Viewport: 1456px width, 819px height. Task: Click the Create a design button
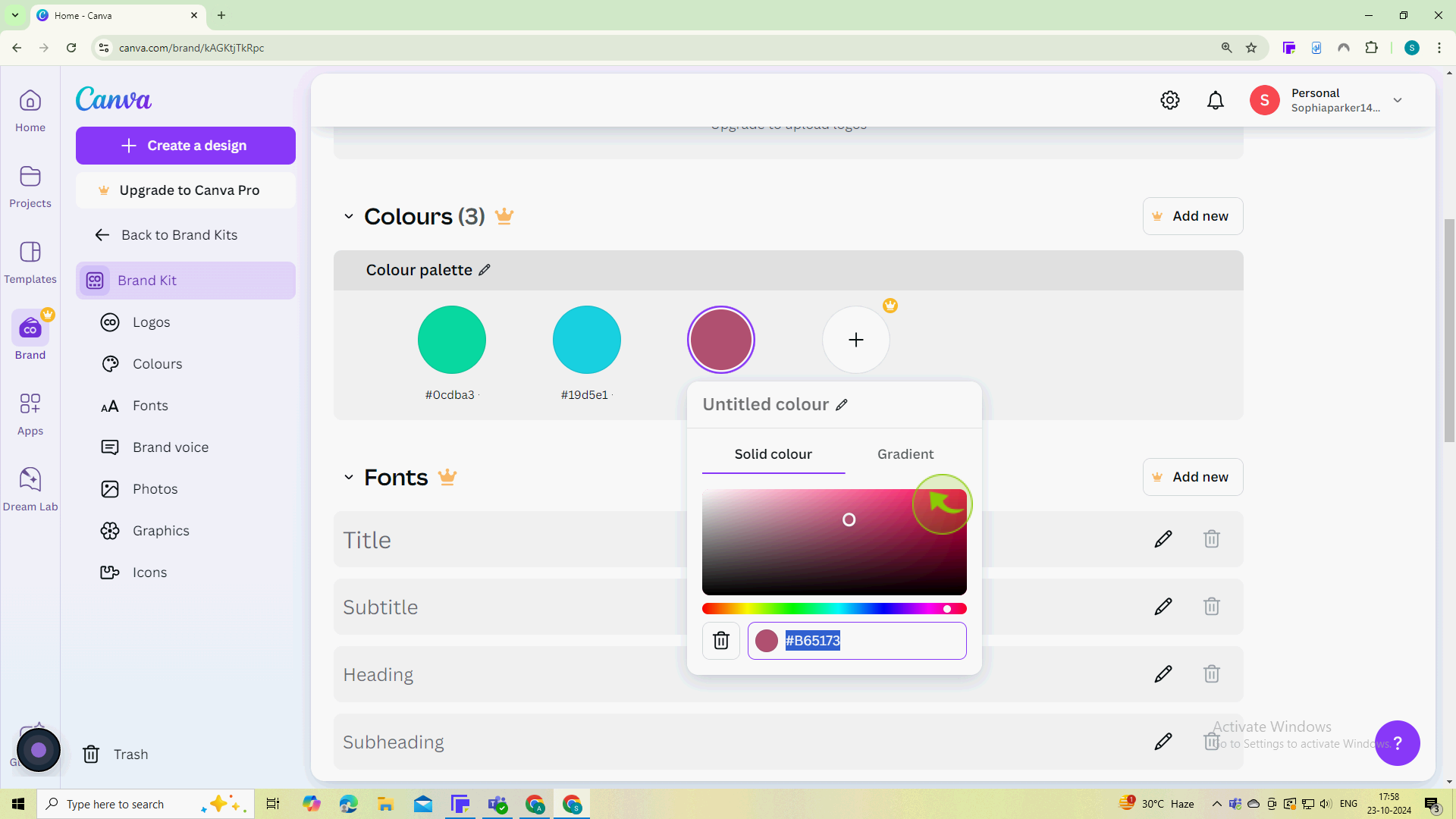tap(185, 145)
